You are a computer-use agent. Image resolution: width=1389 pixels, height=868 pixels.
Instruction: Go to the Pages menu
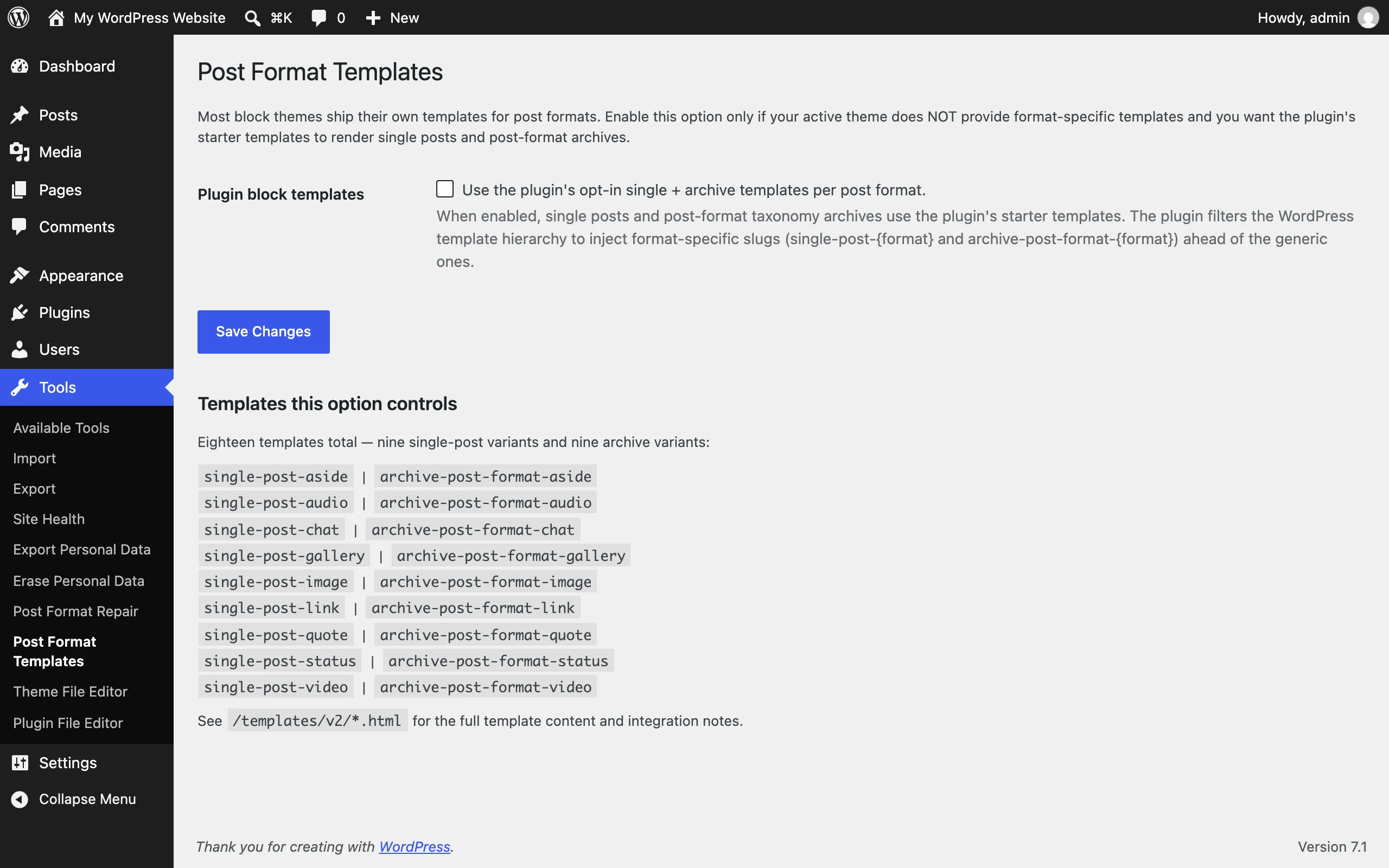point(87,189)
